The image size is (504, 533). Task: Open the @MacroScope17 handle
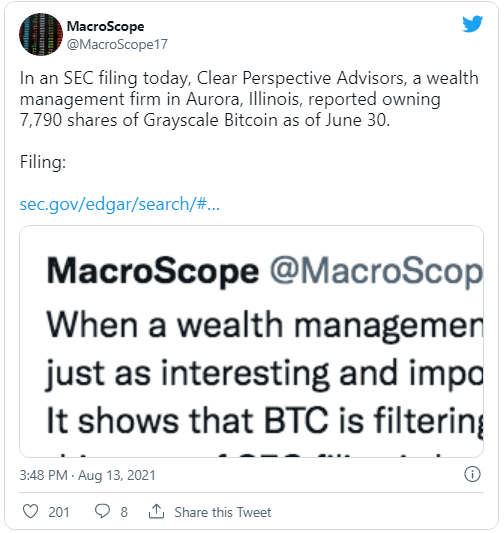point(117,45)
